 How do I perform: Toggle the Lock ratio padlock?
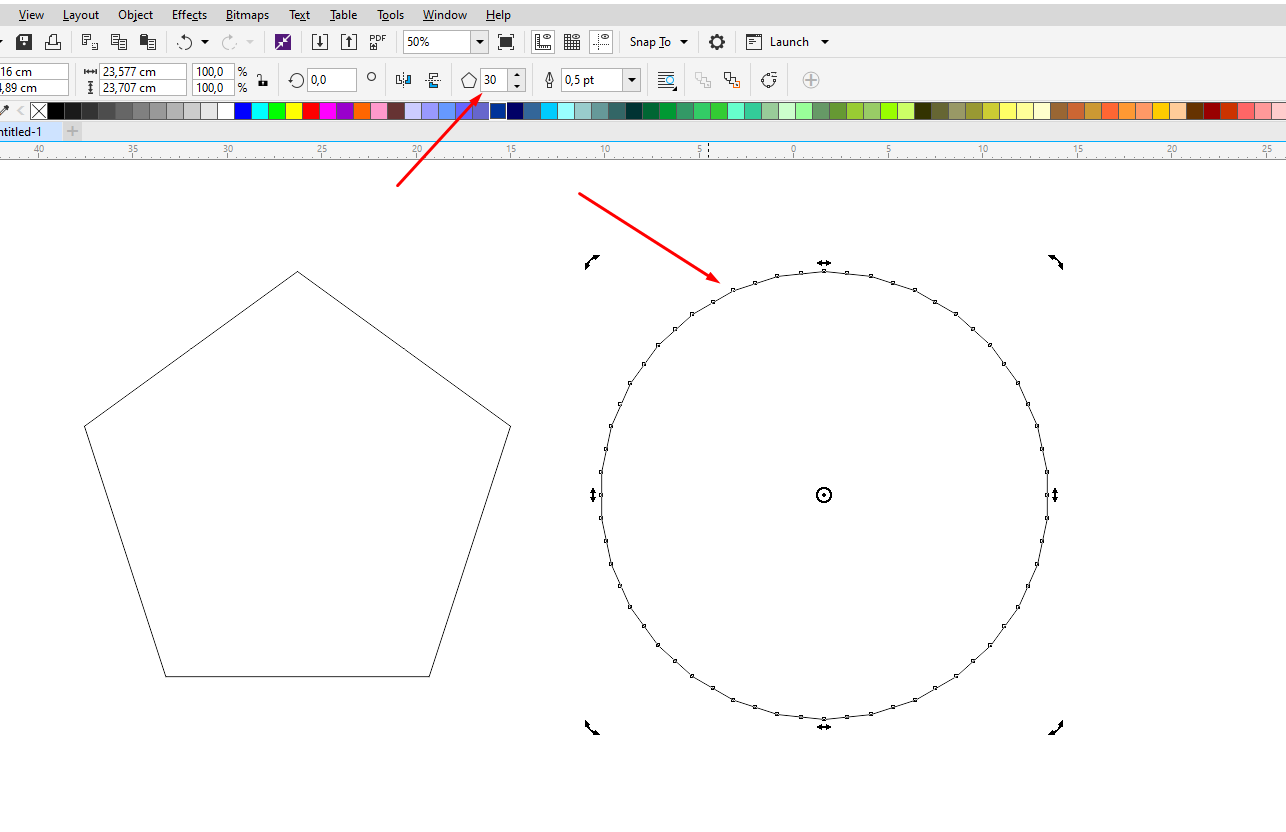pyautogui.click(x=262, y=80)
